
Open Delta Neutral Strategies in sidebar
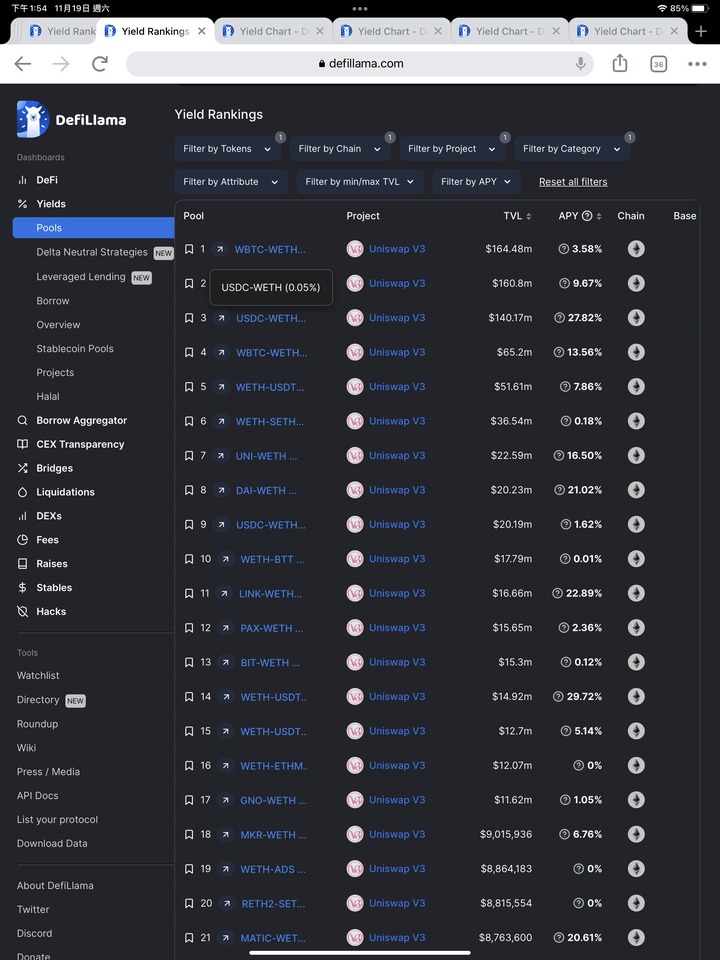tap(92, 252)
